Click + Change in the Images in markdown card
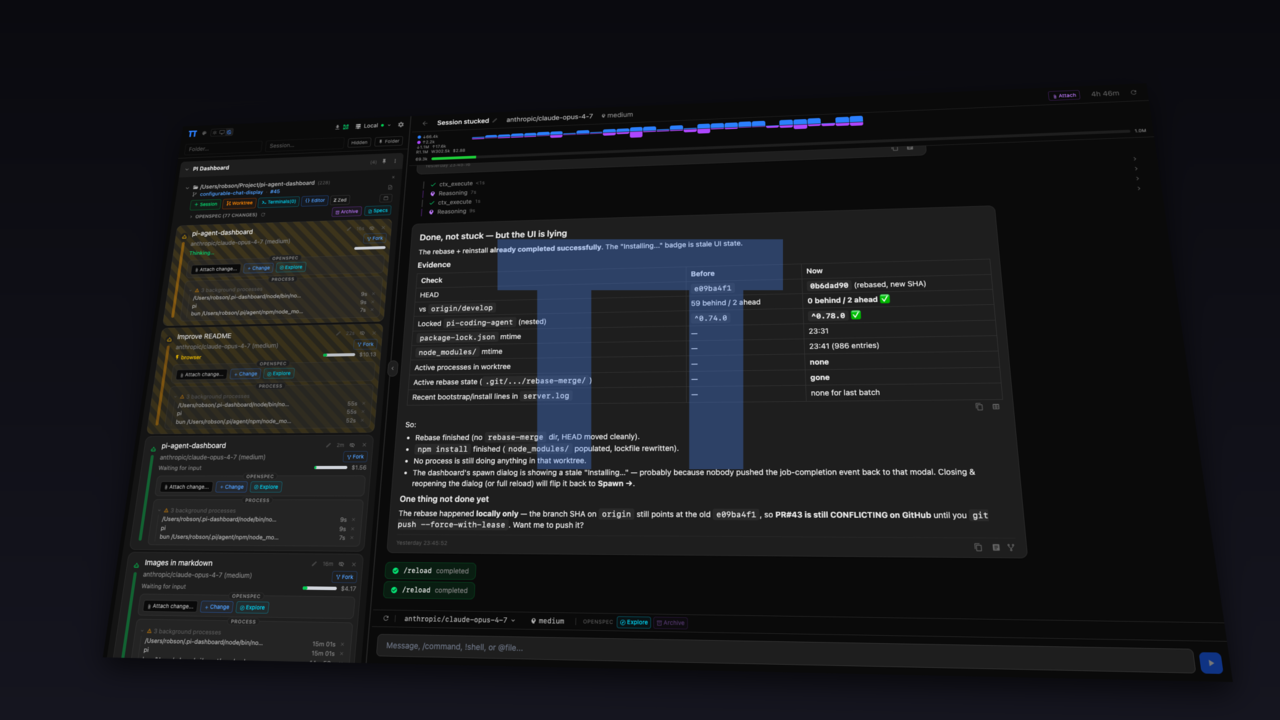This screenshot has width=1280, height=720. 217,607
